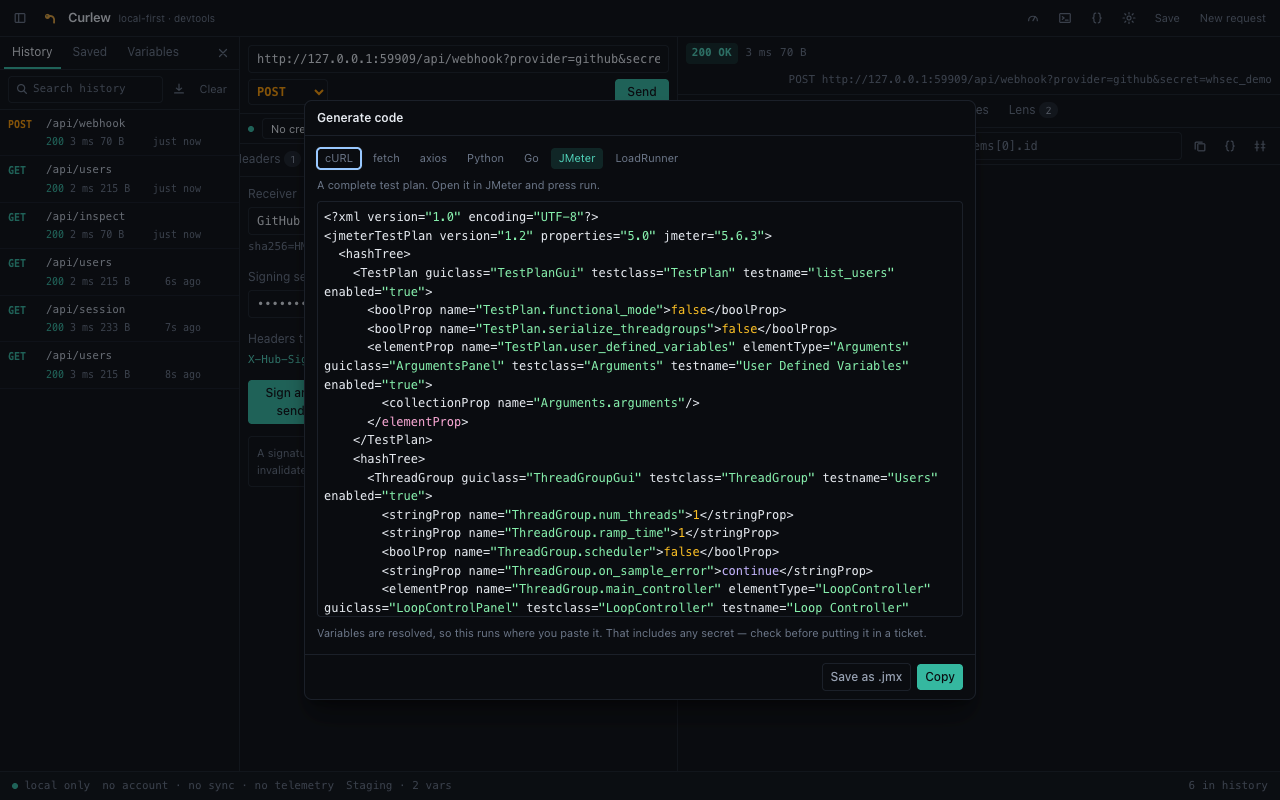Click 'no account · no sync · no telemetry' status text
This screenshot has width=1280, height=800.
click(x=218, y=785)
